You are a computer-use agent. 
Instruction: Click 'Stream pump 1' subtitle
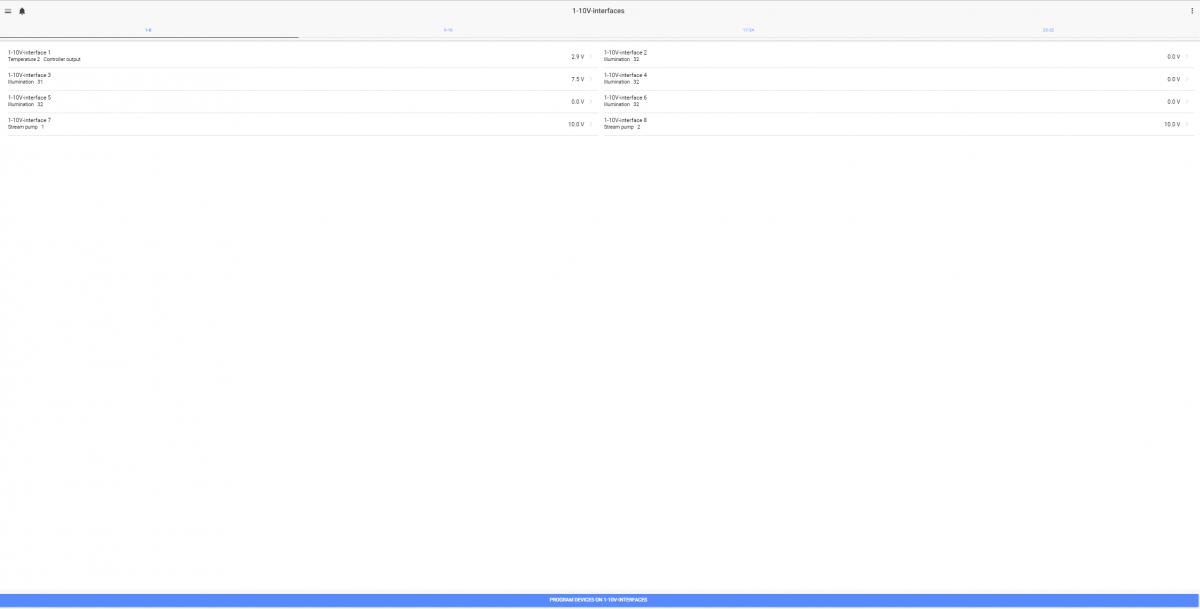click(26, 127)
